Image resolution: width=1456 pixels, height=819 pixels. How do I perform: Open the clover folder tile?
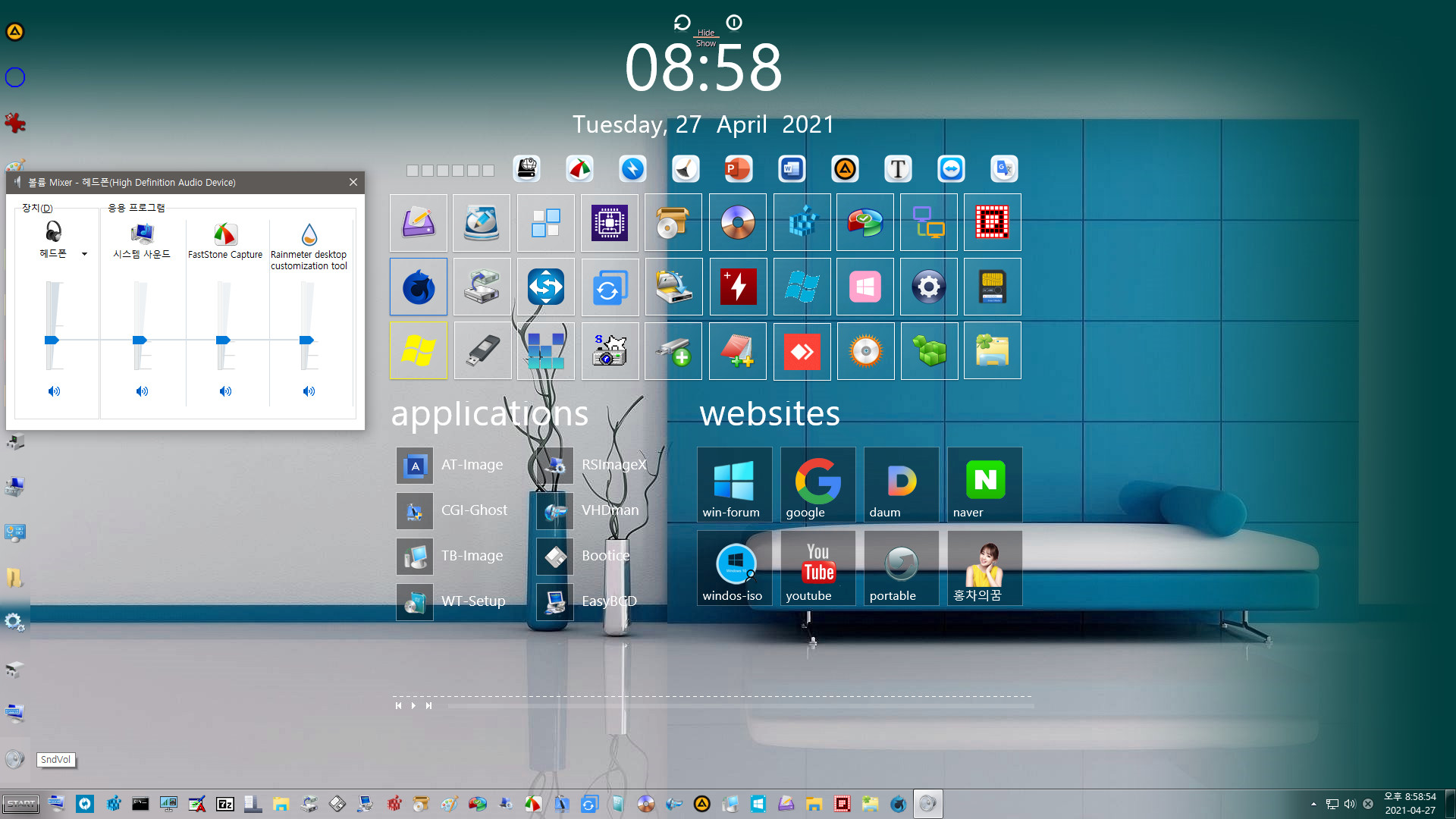coord(993,350)
